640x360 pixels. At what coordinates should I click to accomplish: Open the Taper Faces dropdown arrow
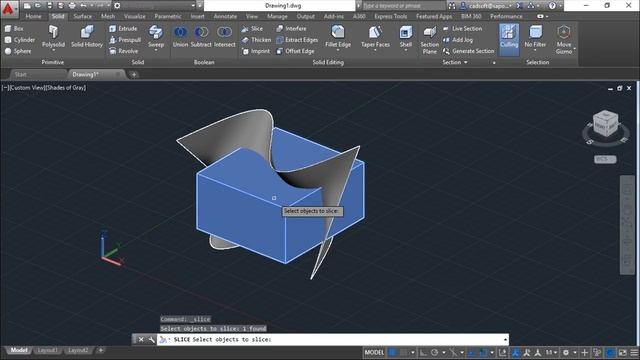click(x=375, y=50)
